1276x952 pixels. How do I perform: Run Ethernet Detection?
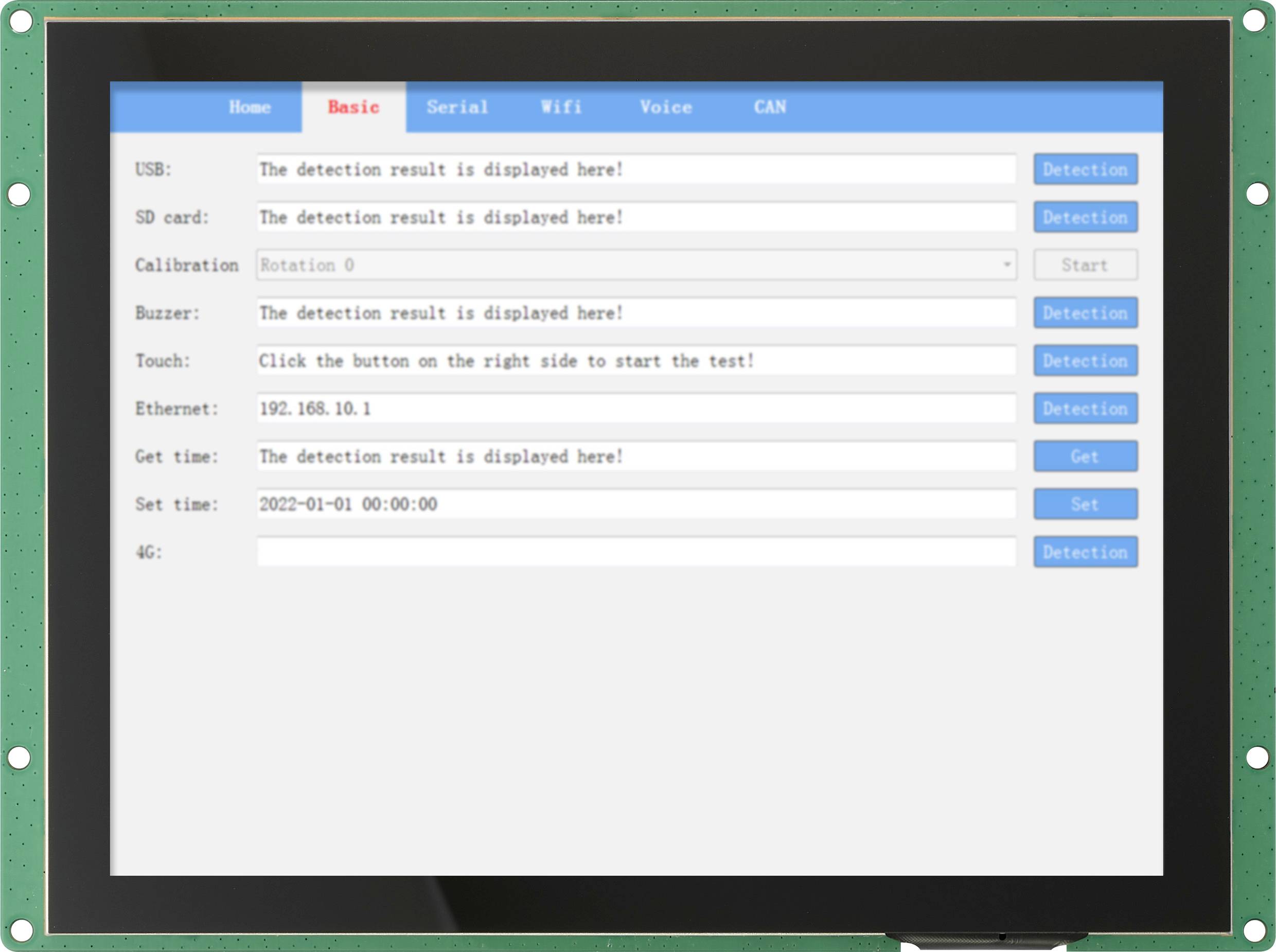pos(1085,409)
